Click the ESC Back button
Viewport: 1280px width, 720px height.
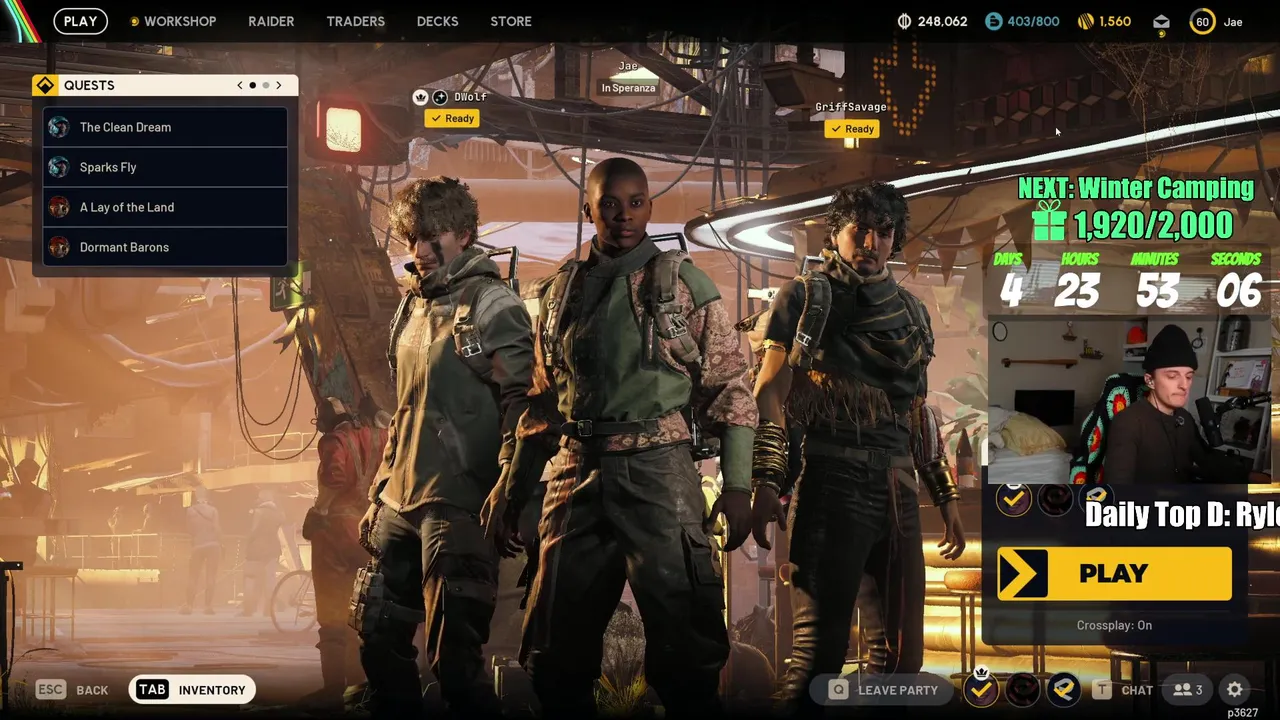point(72,690)
